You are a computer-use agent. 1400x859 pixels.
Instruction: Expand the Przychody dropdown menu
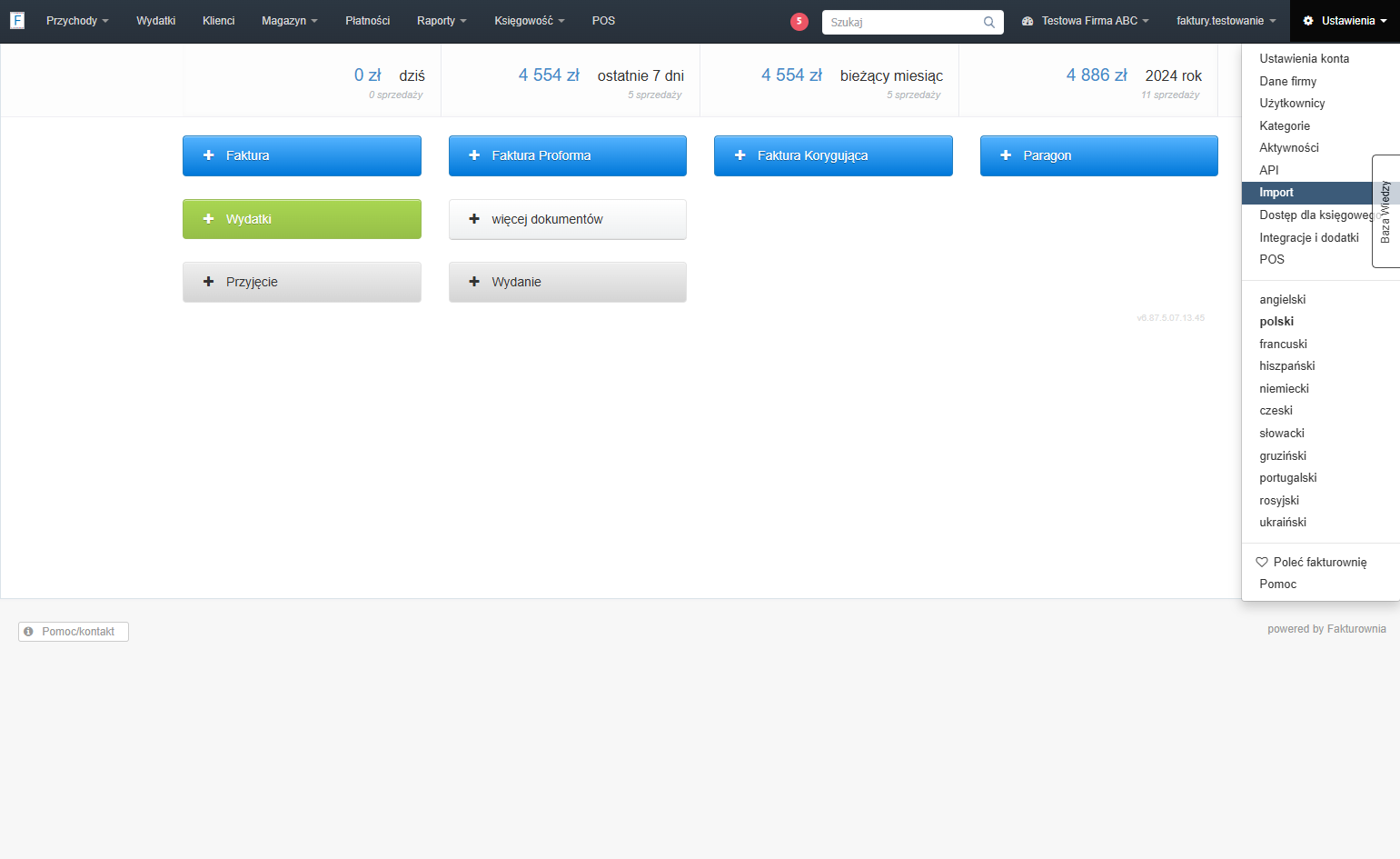[x=77, y=21]
